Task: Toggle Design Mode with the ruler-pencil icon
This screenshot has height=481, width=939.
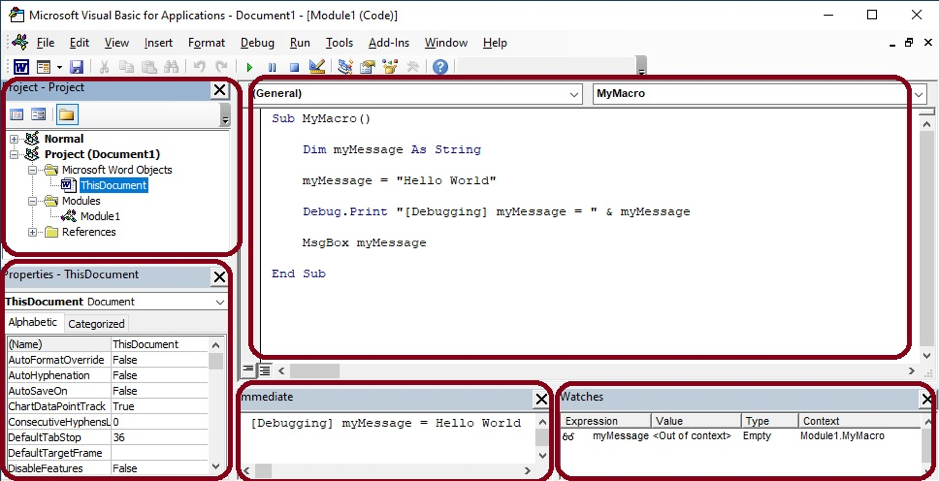Action: point(317,66)
